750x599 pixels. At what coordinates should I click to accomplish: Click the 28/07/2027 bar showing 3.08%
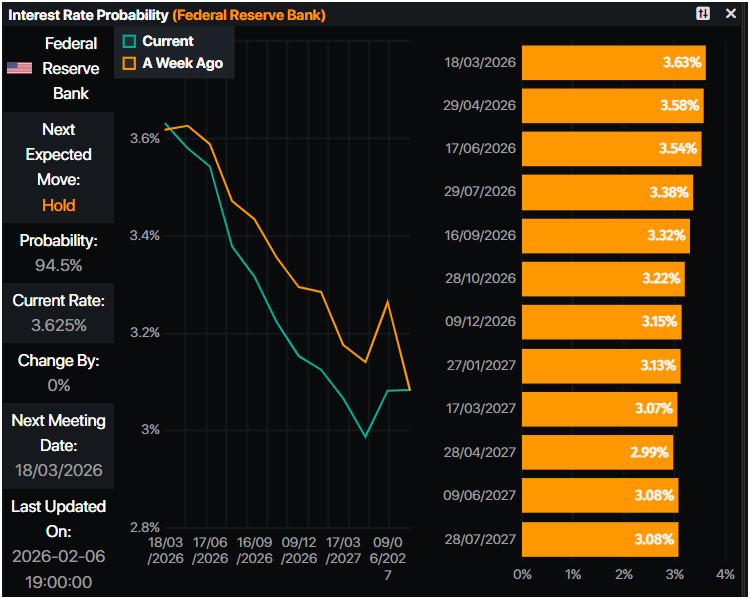[600, 539]
